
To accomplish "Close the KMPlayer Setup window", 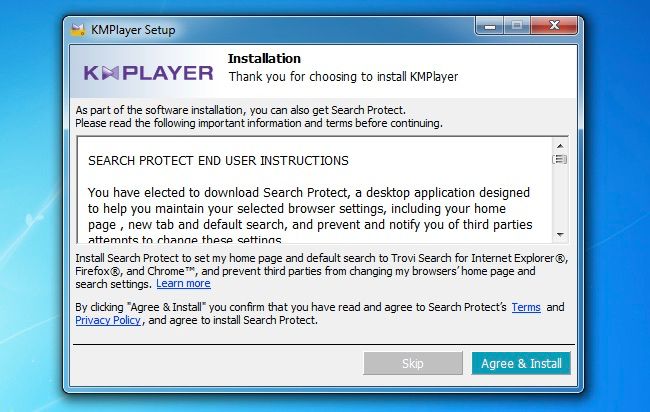I will pos(554,26).
